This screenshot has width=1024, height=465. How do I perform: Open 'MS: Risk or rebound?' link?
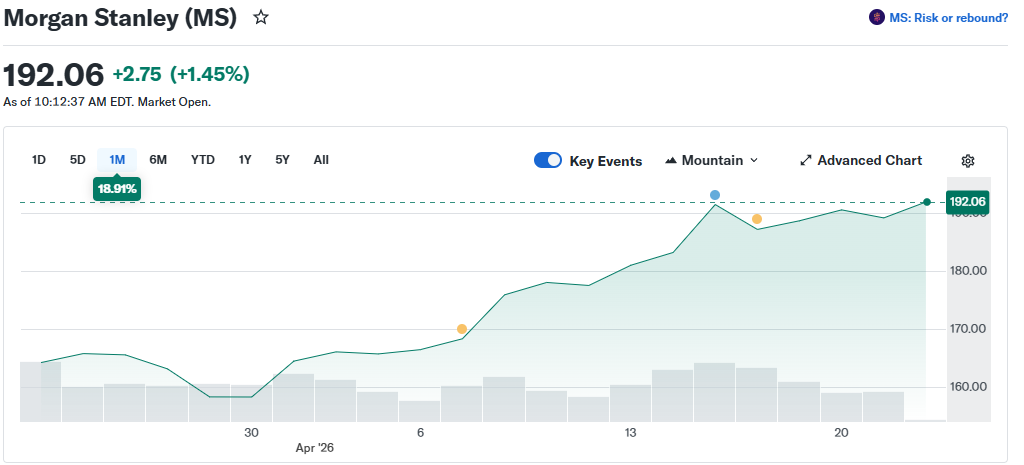click(948, 18)
